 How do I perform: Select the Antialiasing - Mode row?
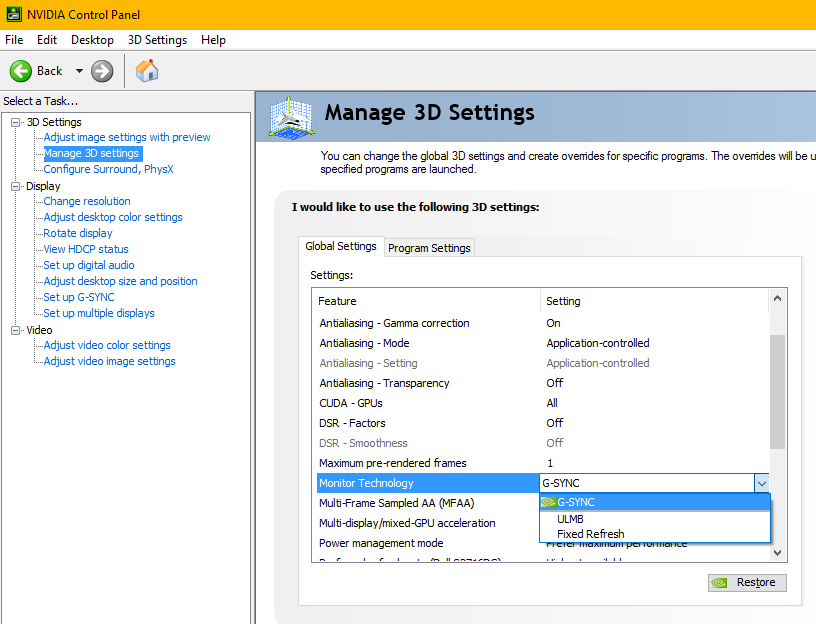pyautogui.click(x=543, y=343)
